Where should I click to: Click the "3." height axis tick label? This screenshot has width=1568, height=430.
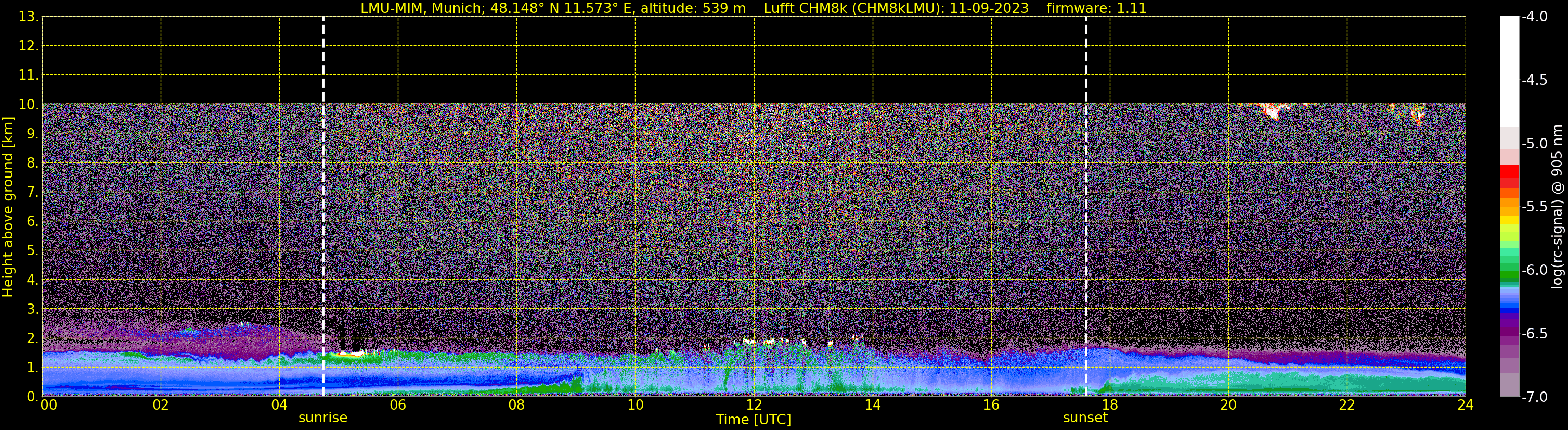pos(32,309)
